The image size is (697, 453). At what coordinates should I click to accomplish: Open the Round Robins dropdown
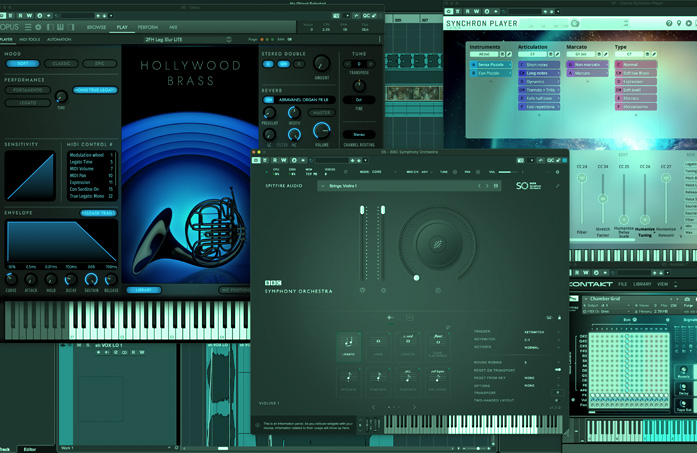pyautogui.click(x=541, y=362)
